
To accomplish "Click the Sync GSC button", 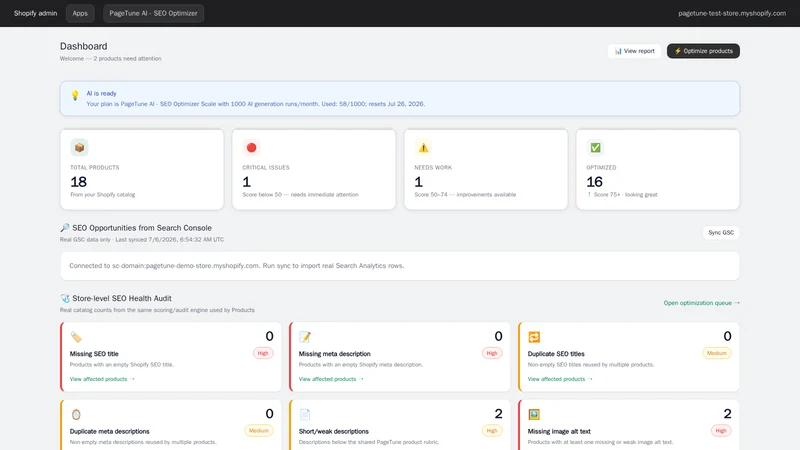I will (721, 233).
